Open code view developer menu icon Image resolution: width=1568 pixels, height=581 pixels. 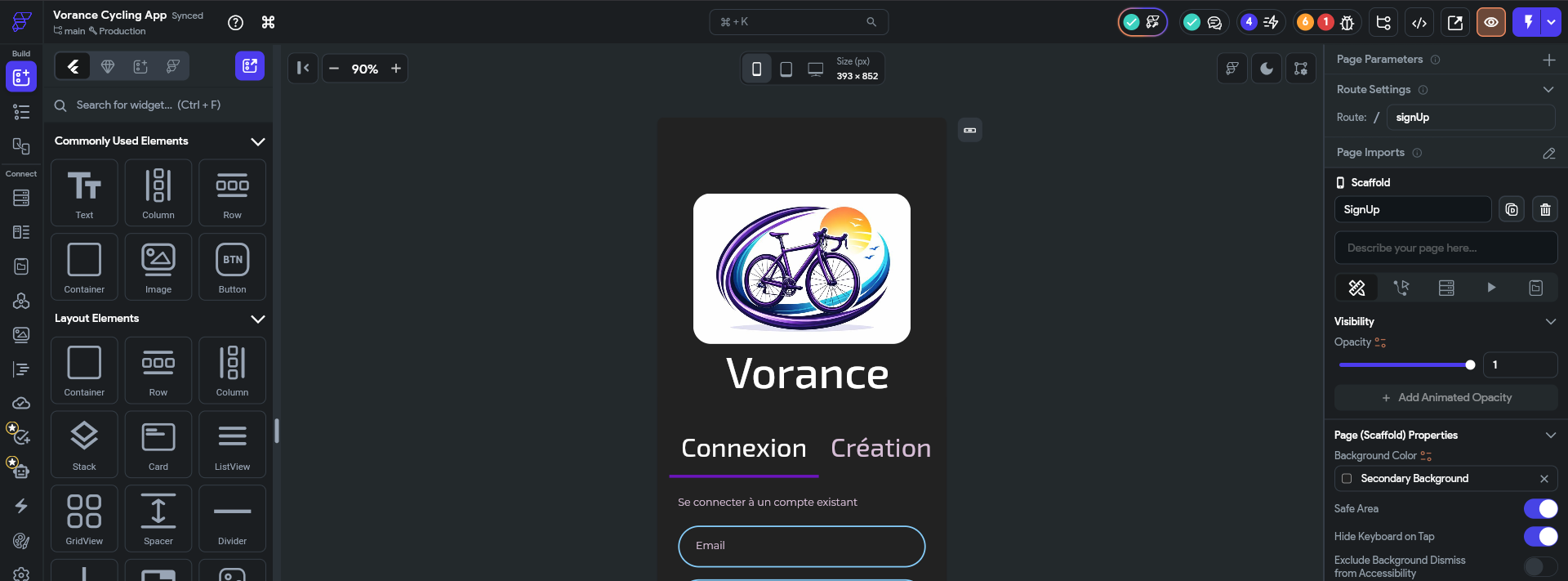pyautogui.click(x=1419, y=22)
